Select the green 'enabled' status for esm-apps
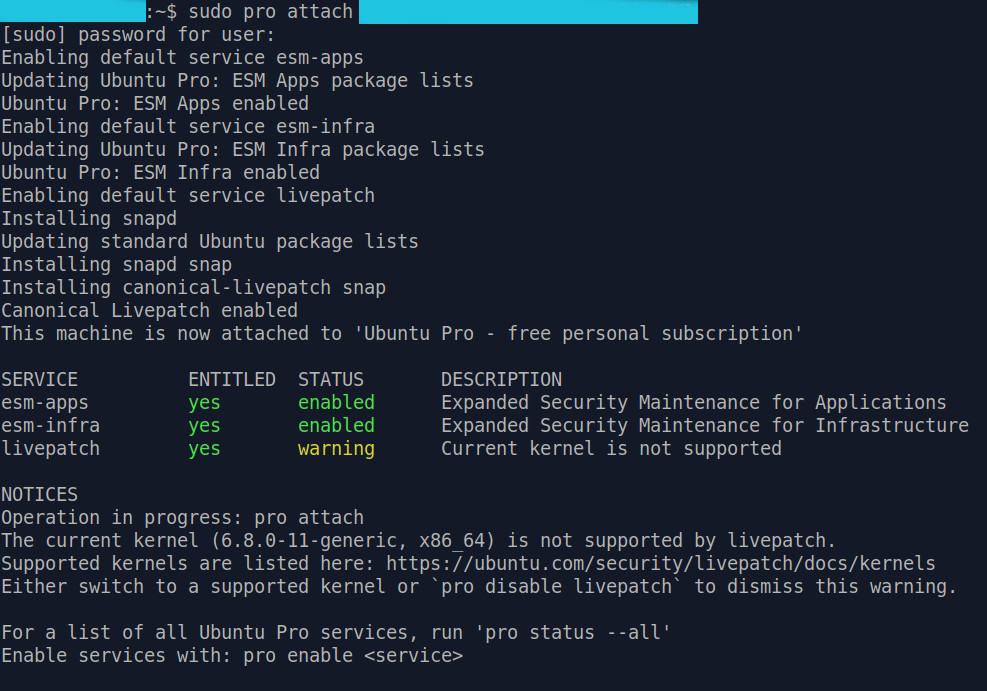The width and height of the screenshot is (987, 691). pyautogui.click(x=336, y=403)
